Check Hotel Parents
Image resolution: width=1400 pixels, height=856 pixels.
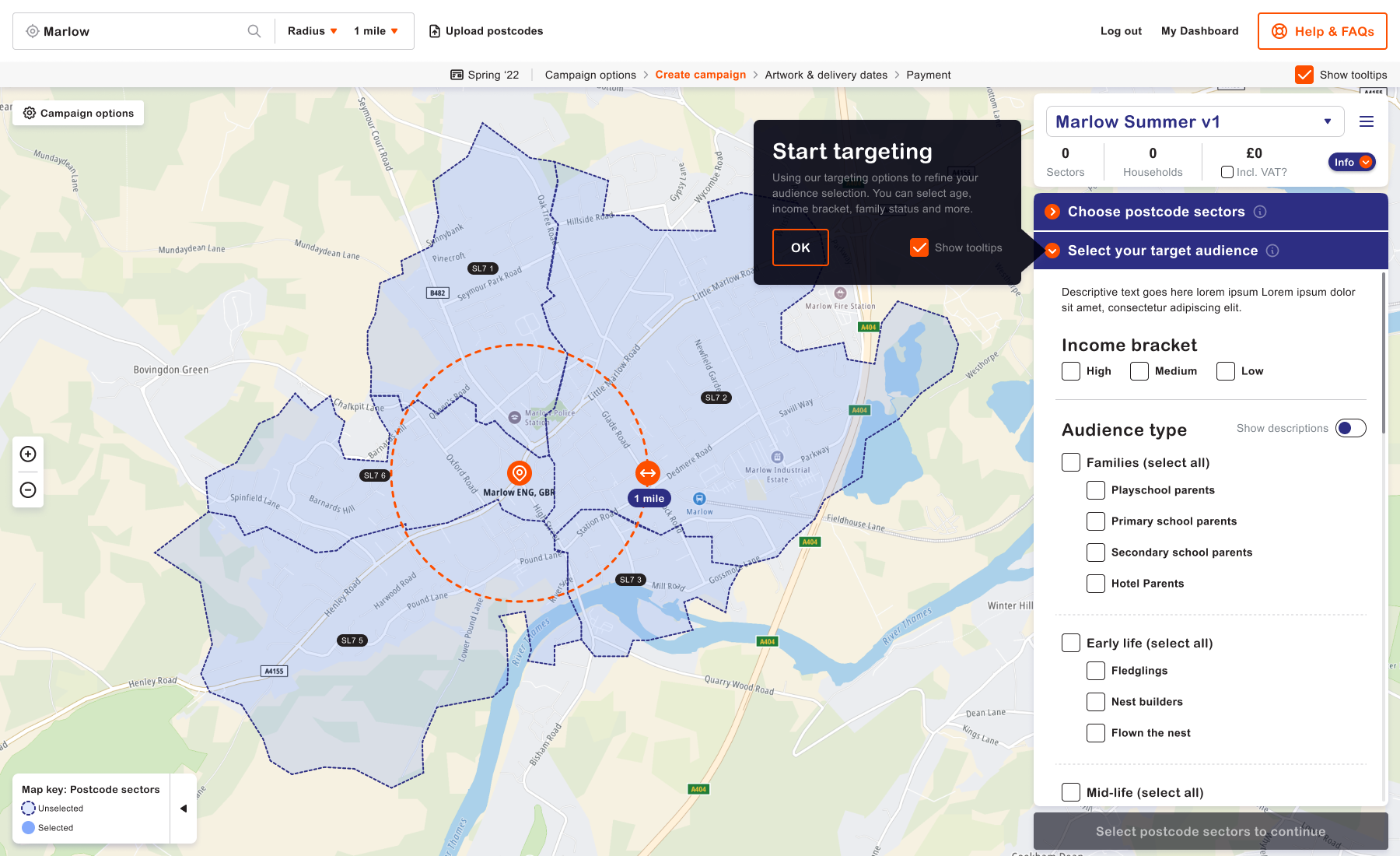pyautogui.click(x=1096, y=584)
